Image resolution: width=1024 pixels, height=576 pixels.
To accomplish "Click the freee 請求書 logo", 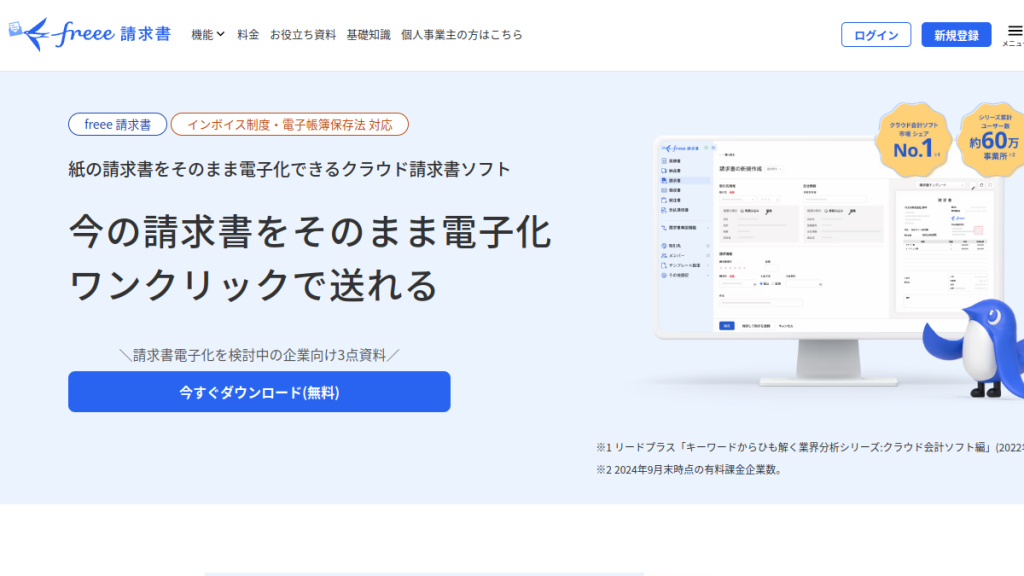I will tap(90, 34).
